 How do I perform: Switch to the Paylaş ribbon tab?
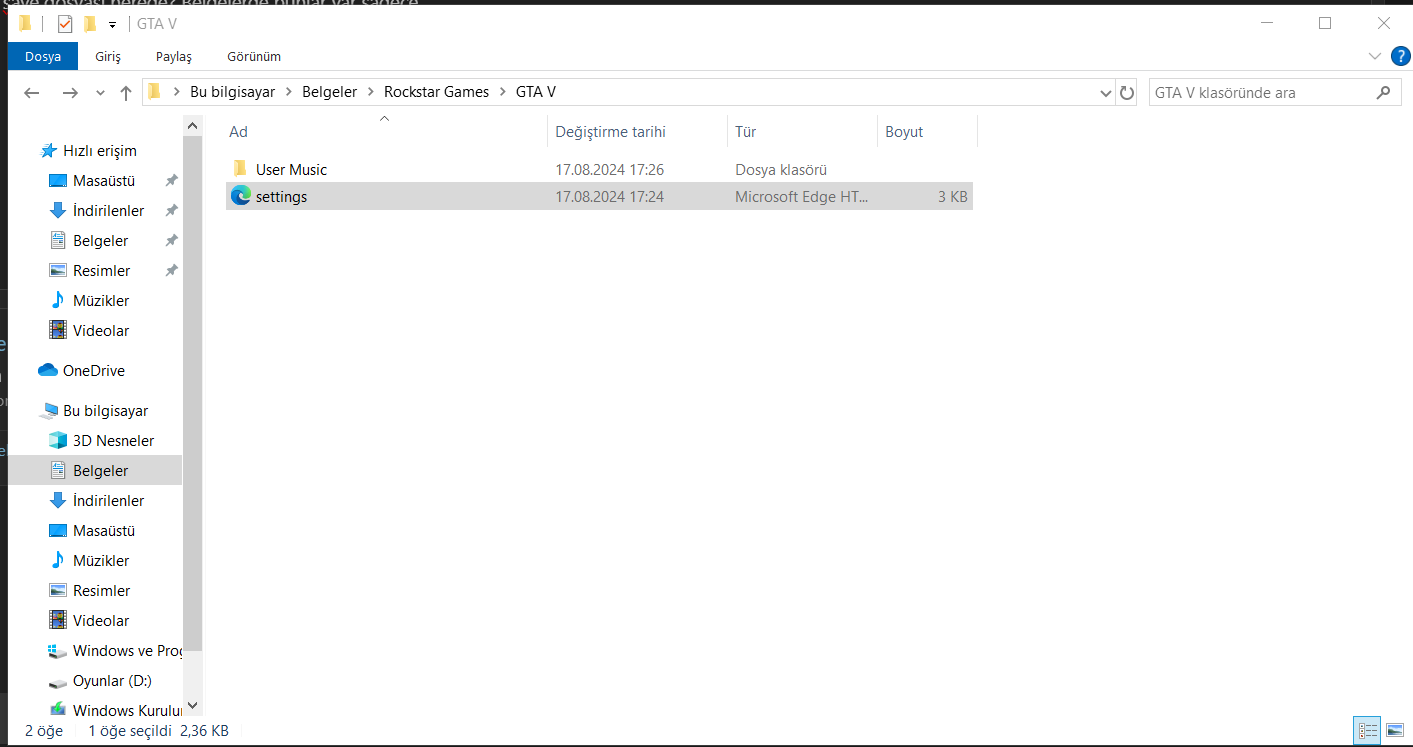pyautogui.click(x=174, y=56)
